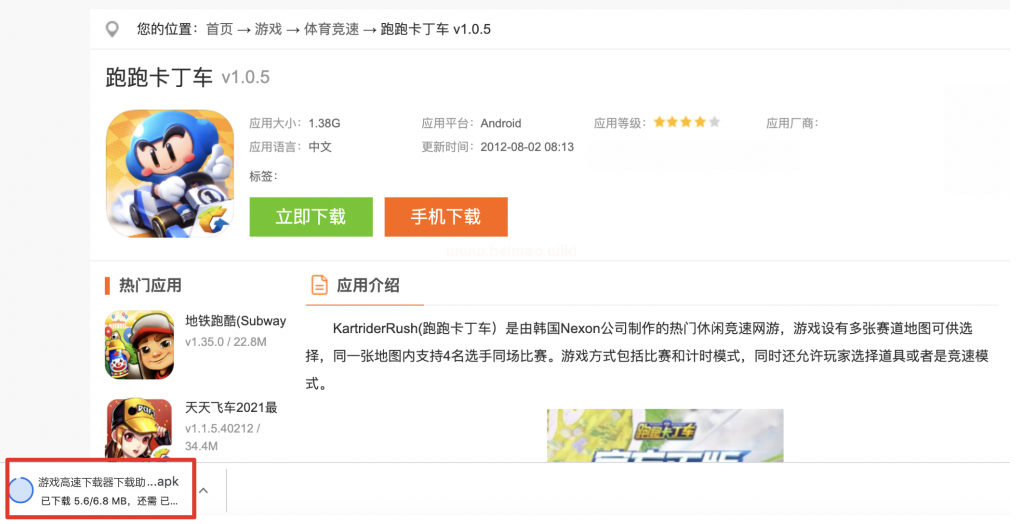1024x524 pixels.
Task: Go to 首页 in the breadcrumb
Action: click(x=219, y=29)
